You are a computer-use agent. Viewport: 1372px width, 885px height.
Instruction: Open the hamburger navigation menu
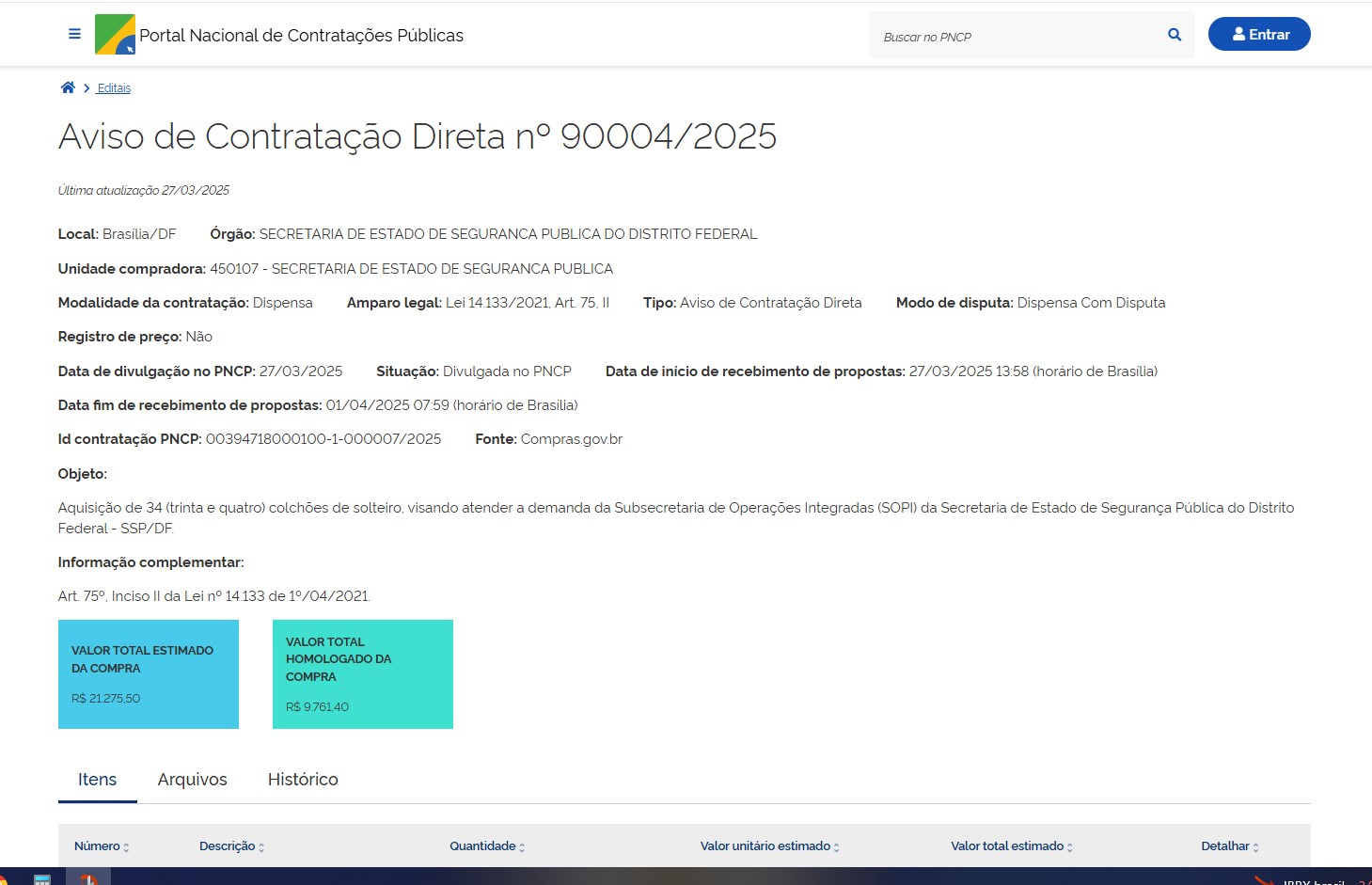pyautogui.click(x=74, y=34)
